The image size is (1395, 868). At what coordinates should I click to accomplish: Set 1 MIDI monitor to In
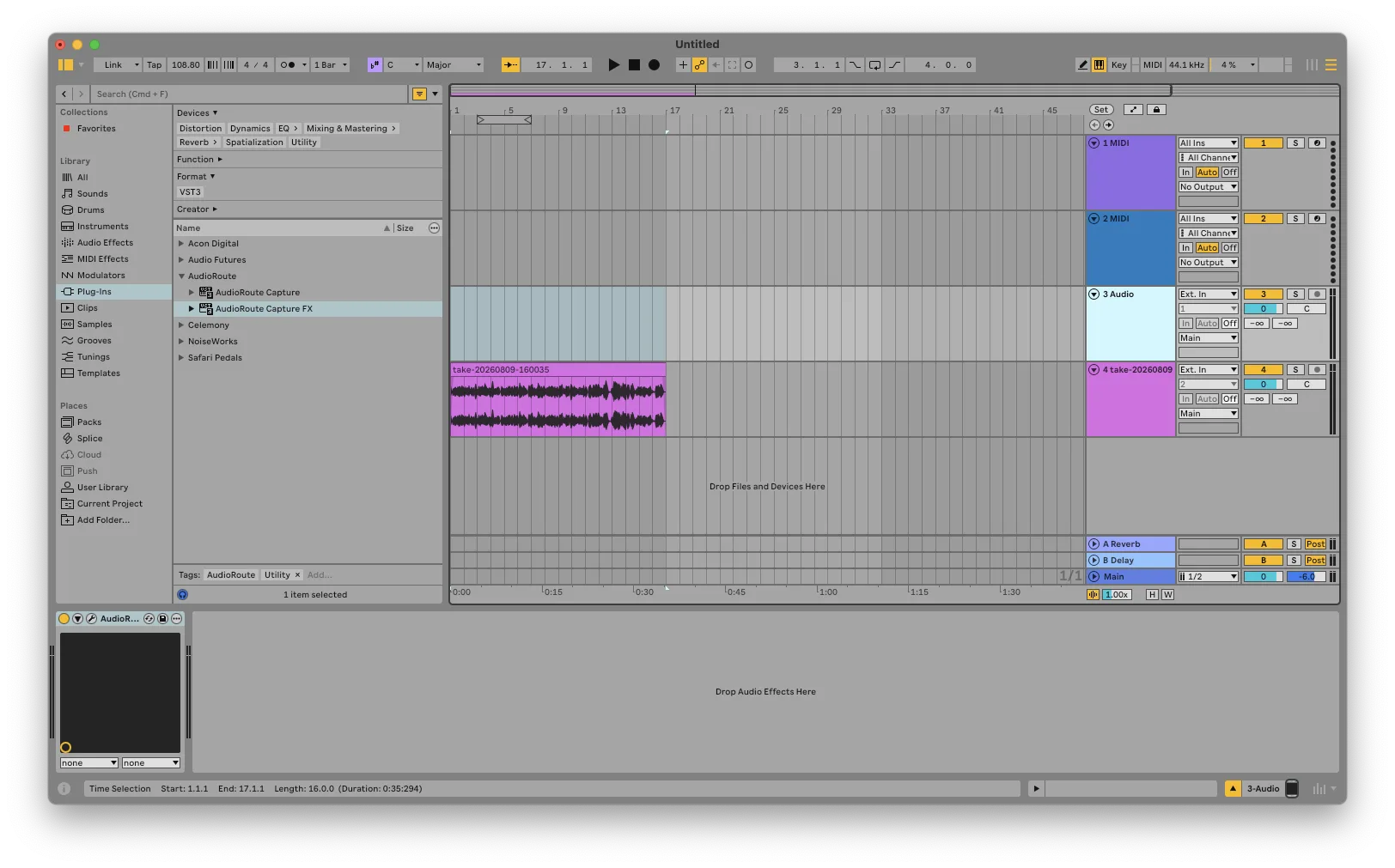1185,173
